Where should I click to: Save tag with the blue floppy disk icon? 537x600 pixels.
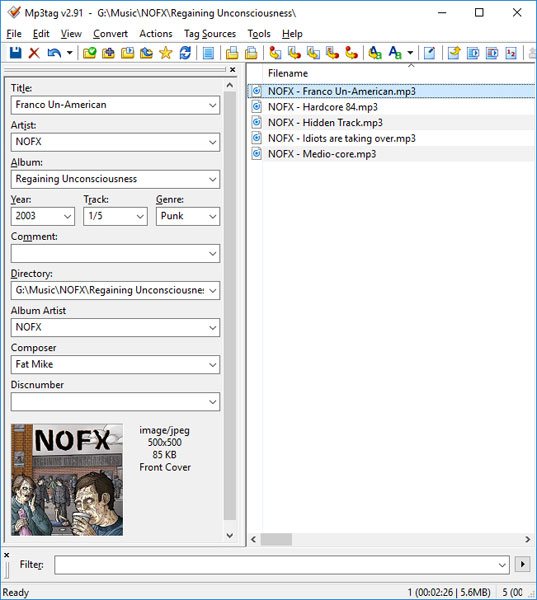(15, 53)
